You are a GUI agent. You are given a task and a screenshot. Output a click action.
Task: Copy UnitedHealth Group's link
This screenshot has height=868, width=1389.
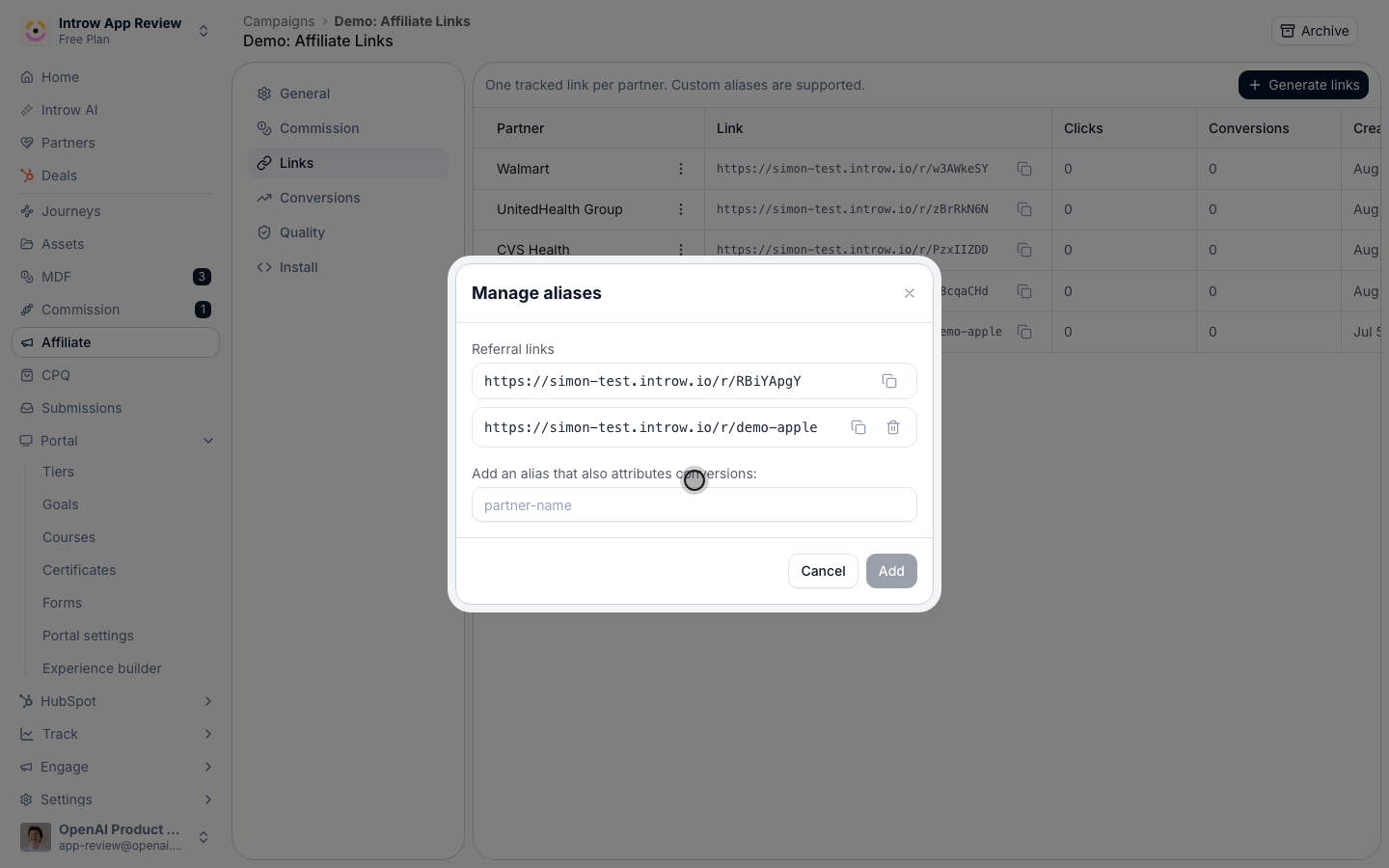pyautogui.click(x=1024, y=209)
